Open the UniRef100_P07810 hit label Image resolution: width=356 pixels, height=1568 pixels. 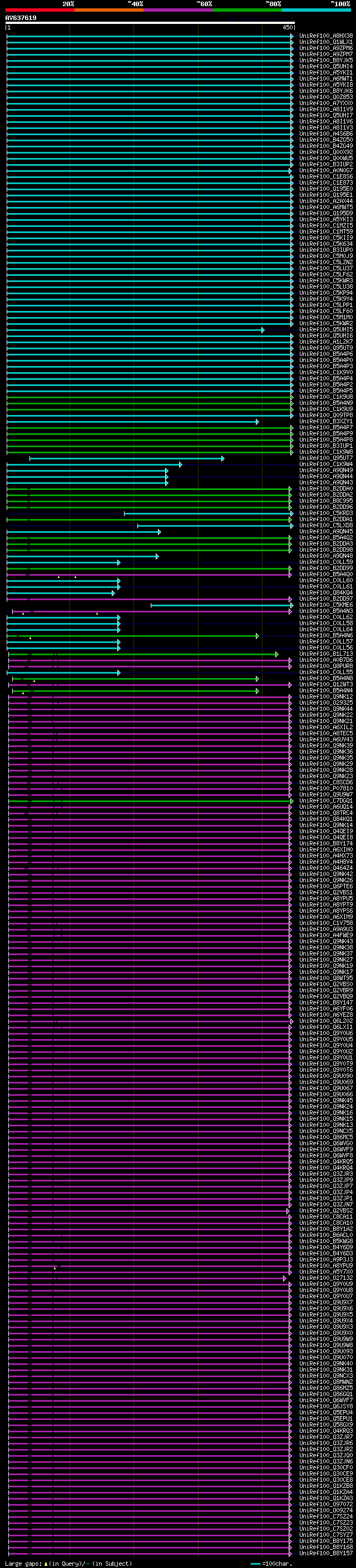pyautogui.click(x=325, y=789)
